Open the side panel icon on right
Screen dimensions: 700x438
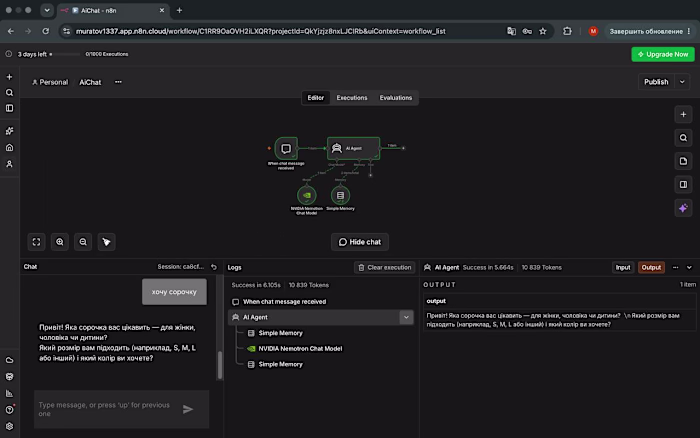click(683, 184)
